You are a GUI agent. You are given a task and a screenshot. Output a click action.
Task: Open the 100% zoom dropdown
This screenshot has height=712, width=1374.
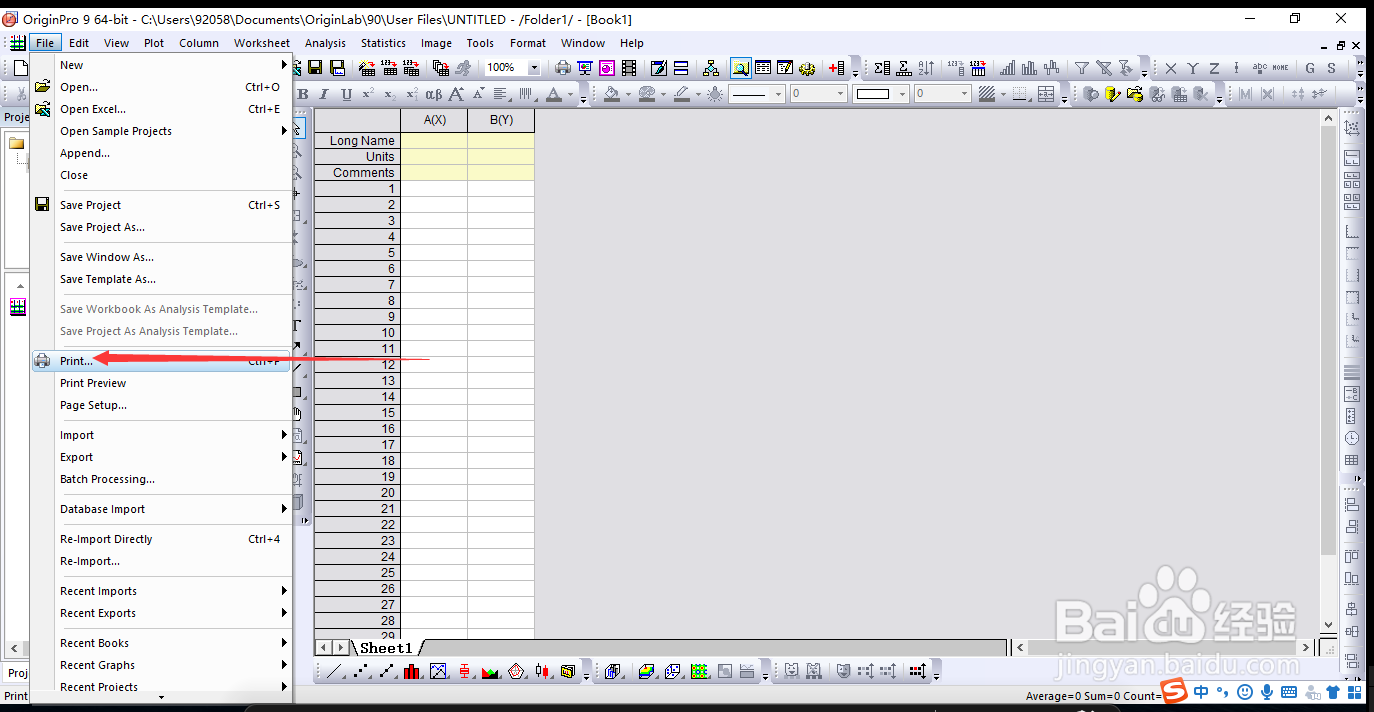(533, 68)
